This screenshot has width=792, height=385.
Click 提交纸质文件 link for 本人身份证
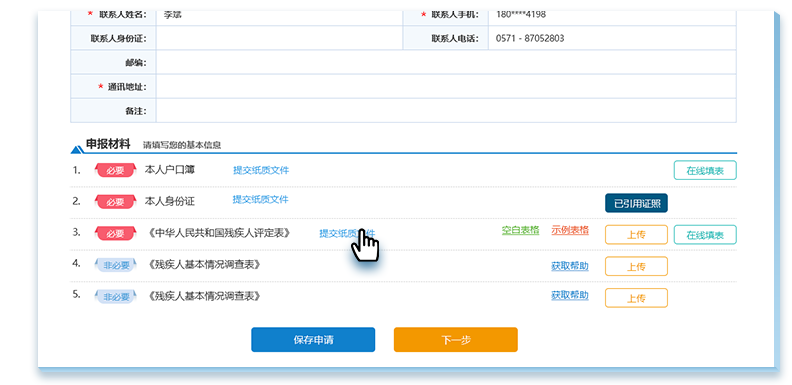[x=261, y=200]
